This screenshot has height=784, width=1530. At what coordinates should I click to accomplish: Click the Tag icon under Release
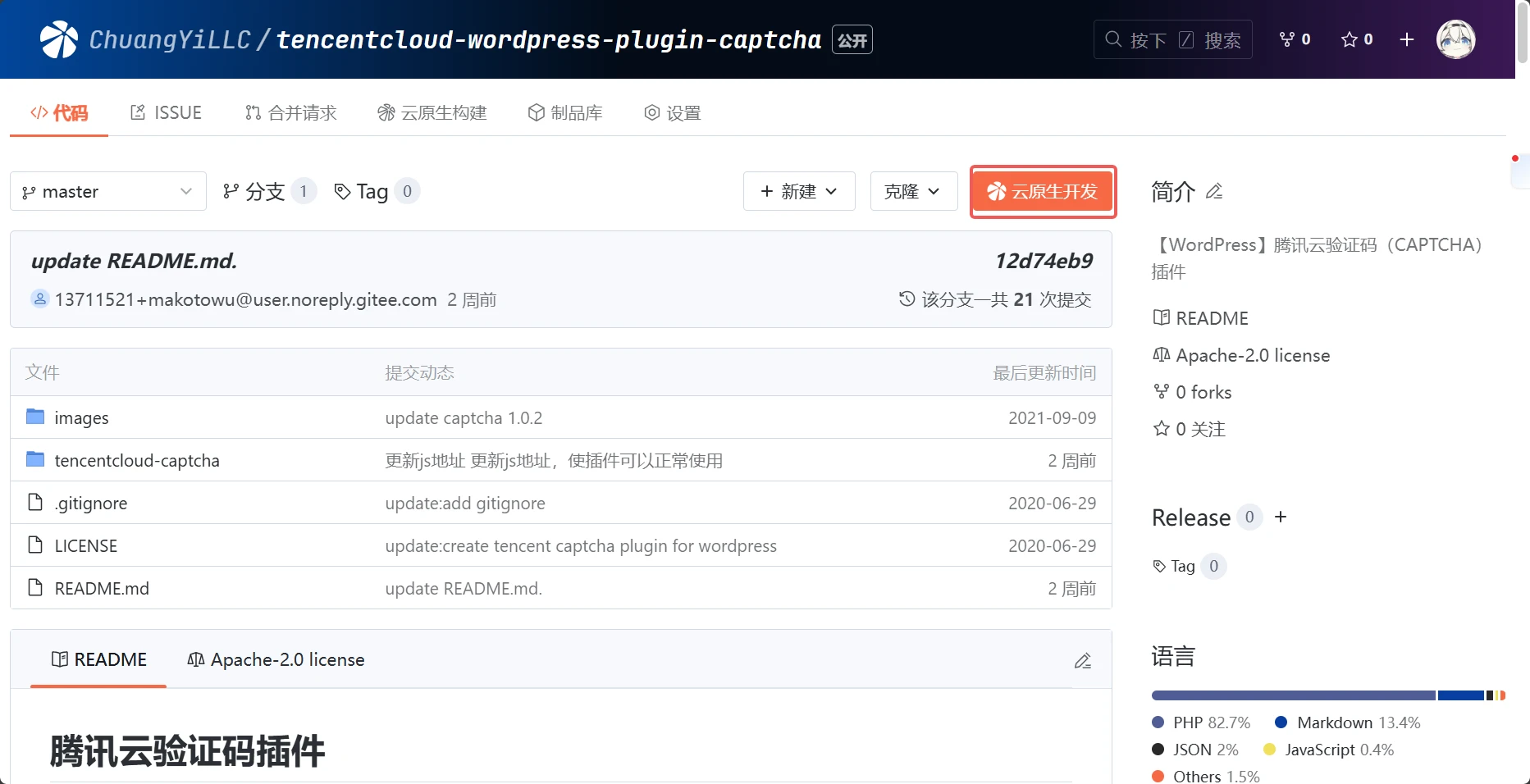(1159, 567)
